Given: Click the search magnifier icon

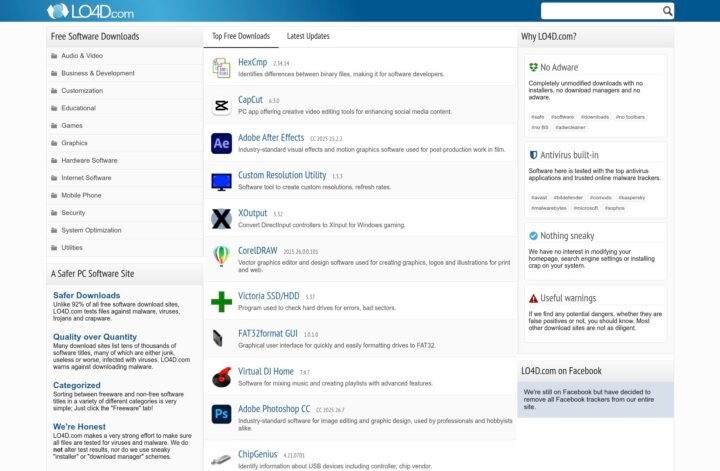Looking at the screenshot, I should pyautogui.click(x=667, y=11).
